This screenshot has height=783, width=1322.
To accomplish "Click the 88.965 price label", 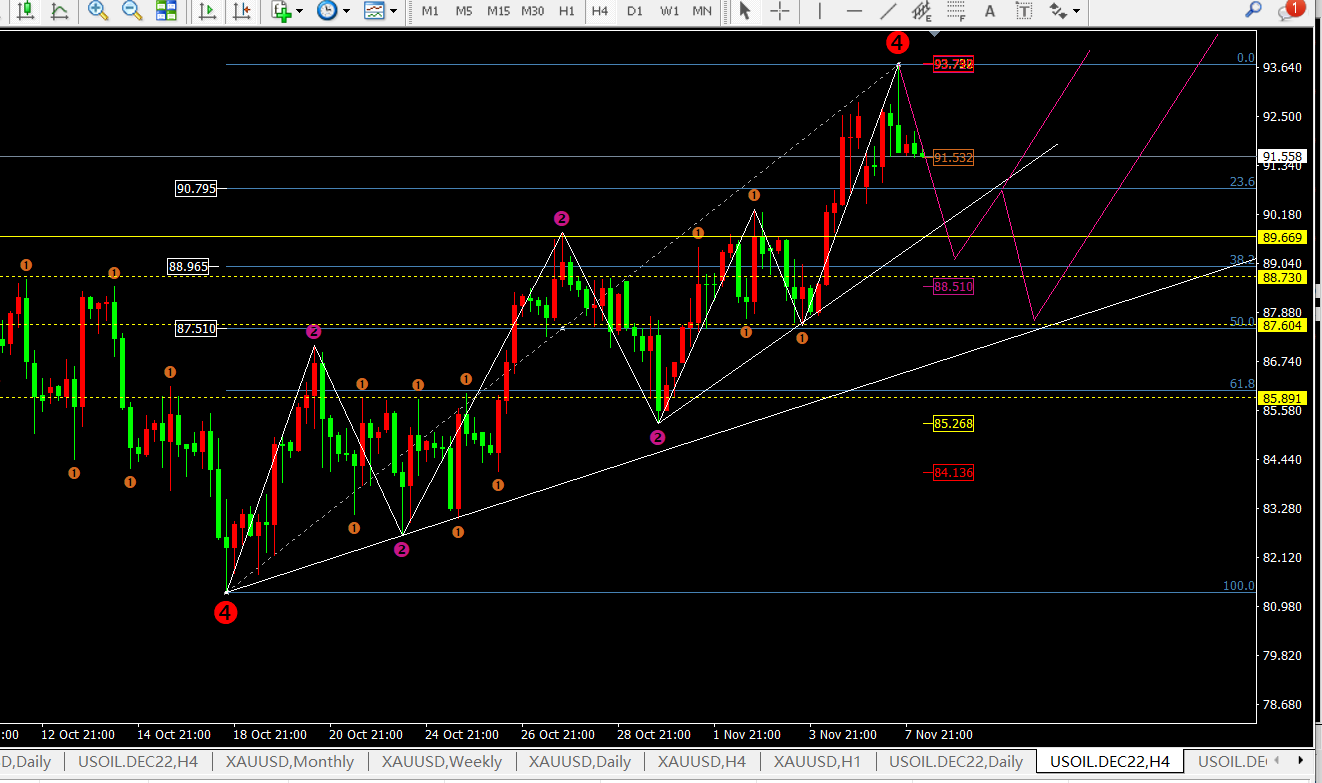I will click(189, 266).
